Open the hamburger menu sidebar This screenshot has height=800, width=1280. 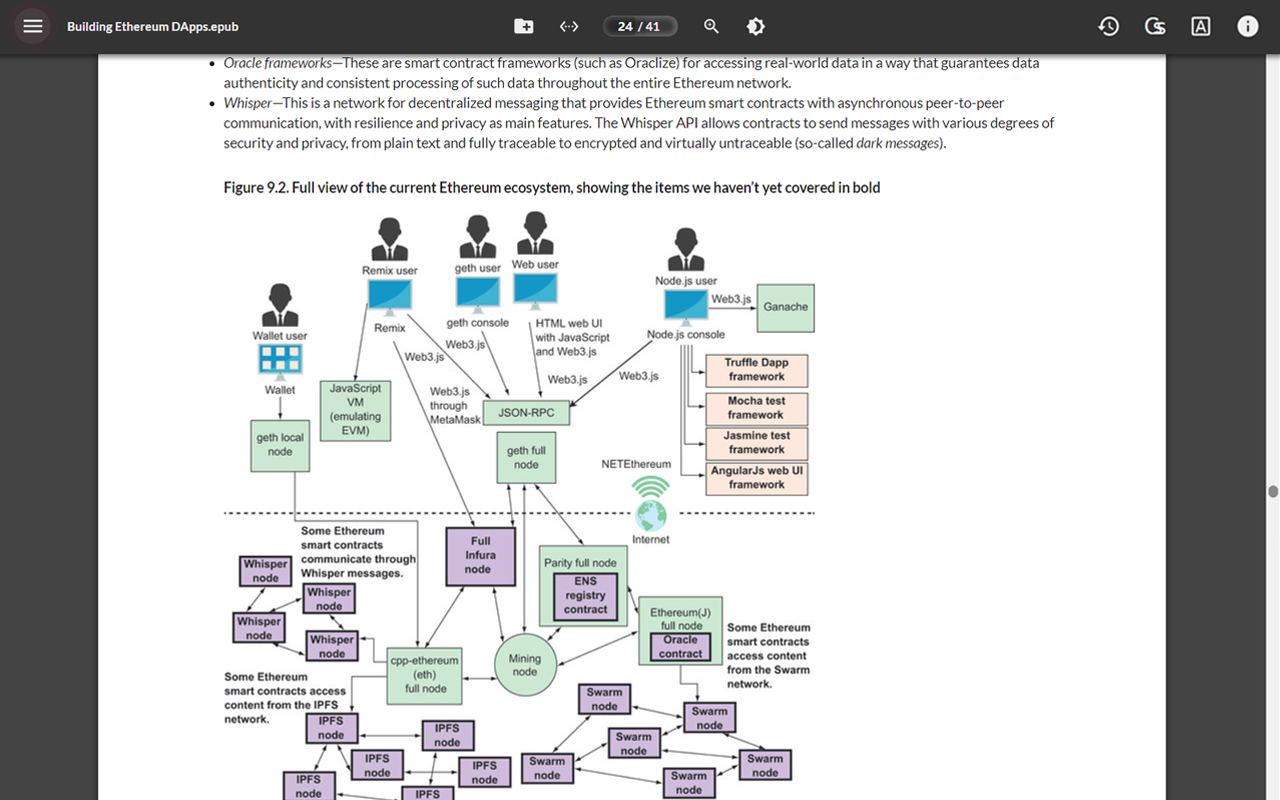33,26
